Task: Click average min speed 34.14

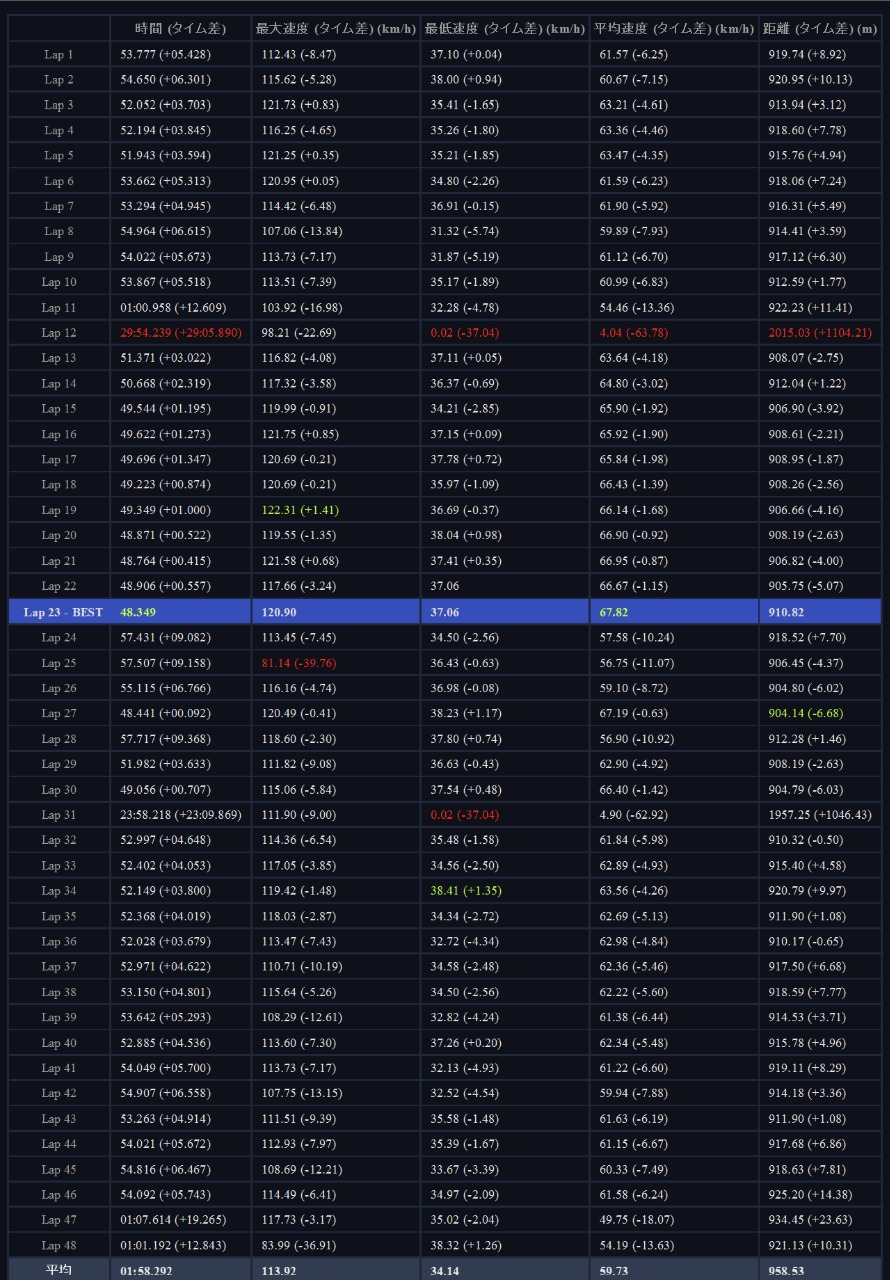Action: tap(445, 1271)
